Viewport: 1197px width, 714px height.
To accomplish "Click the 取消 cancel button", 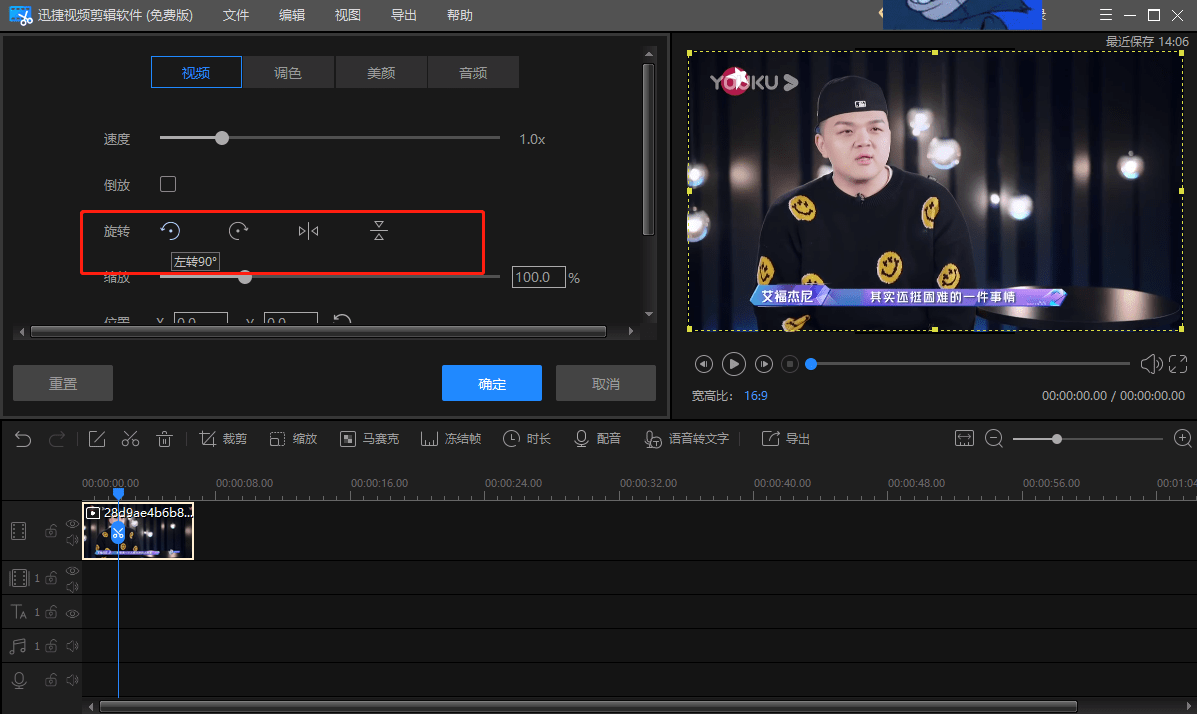I will click(606, 383).
